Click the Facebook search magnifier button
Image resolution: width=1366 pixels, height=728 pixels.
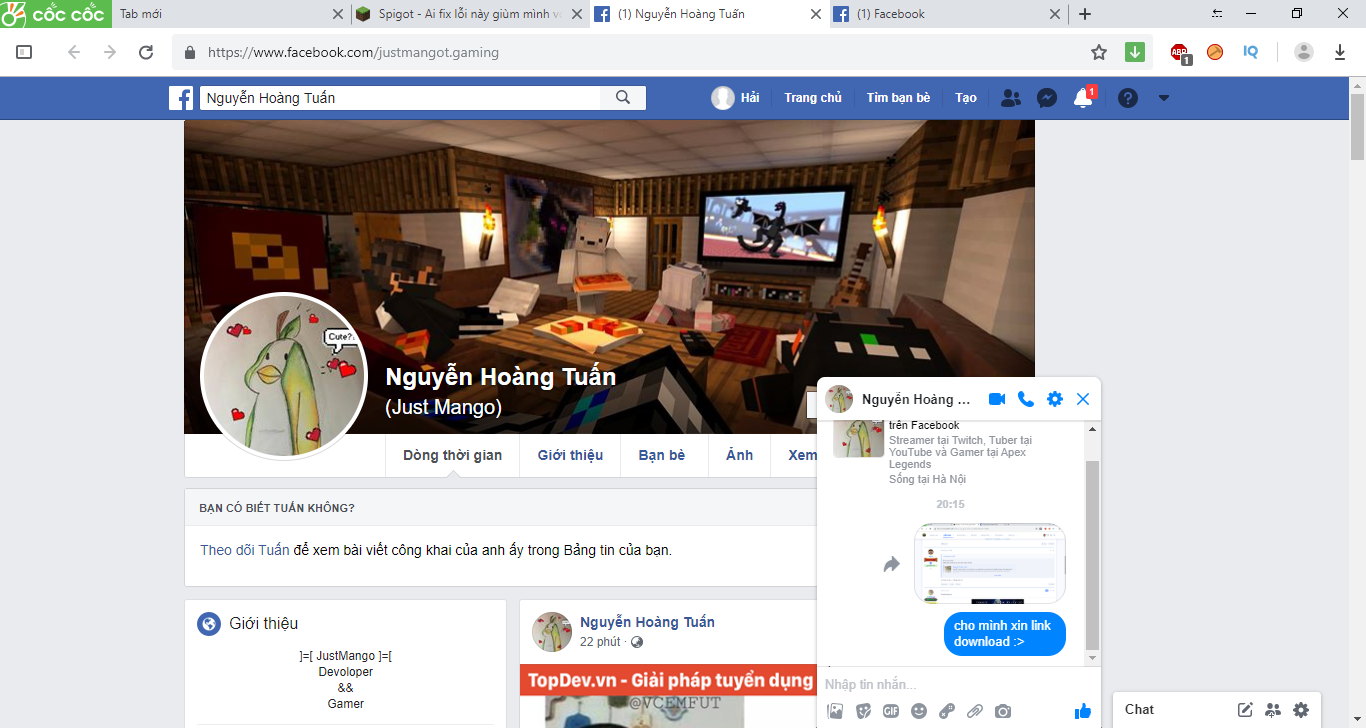coord(623,98)
